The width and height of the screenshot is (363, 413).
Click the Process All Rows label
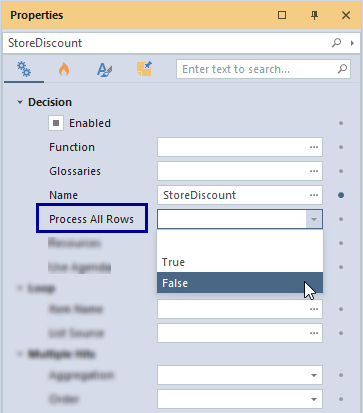91,219
